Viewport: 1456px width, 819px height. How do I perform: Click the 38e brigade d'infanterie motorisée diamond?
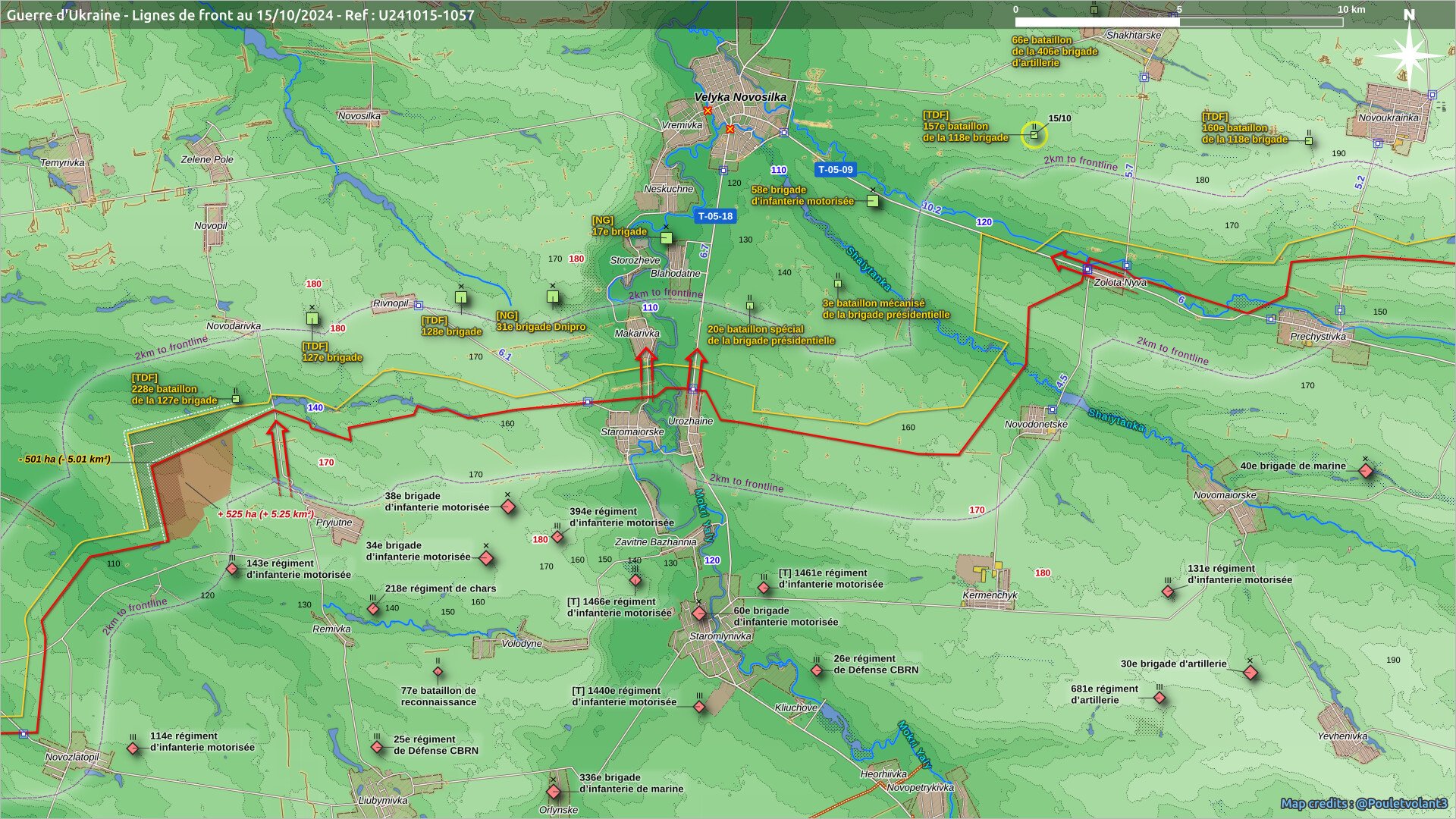click(508, 506)
